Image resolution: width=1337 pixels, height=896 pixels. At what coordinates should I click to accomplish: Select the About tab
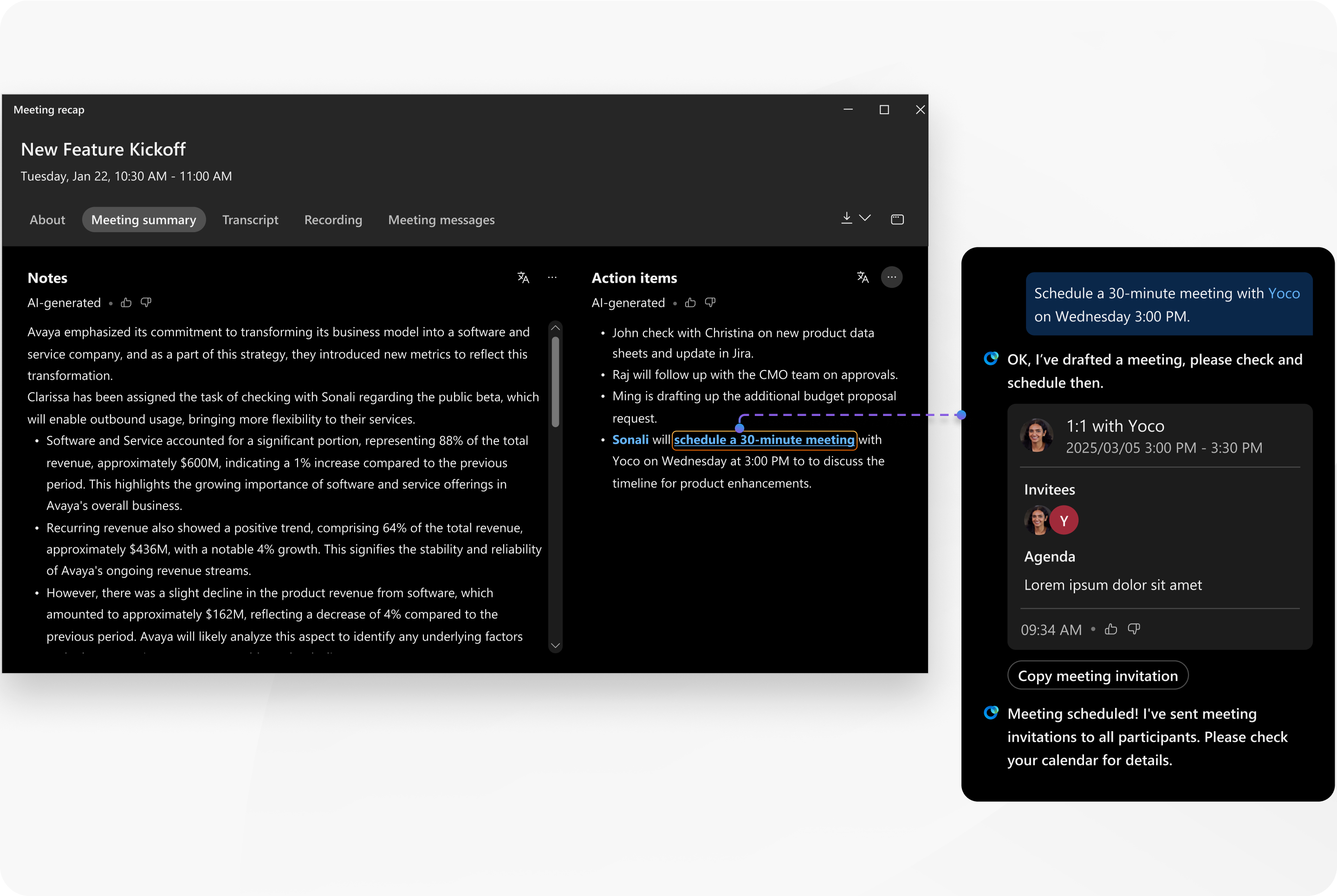[x=47, y=220]
